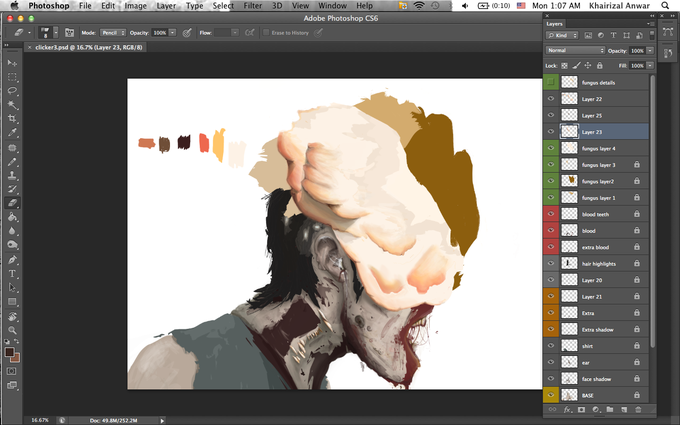Select the Crop tool
This screenshot has width=680, height=425.
click(x=12, y=119)
